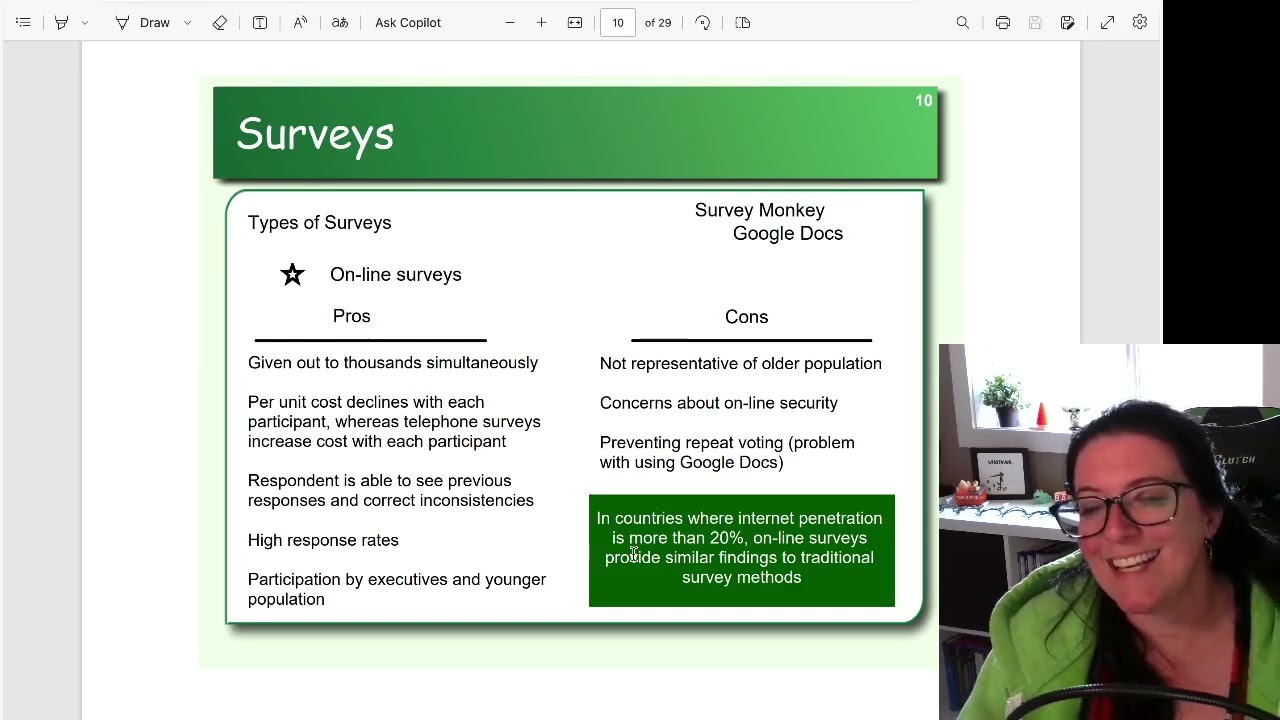1280x720 pixels.
Task: Activate the Draw pen tool
Action: pos(143,22)
